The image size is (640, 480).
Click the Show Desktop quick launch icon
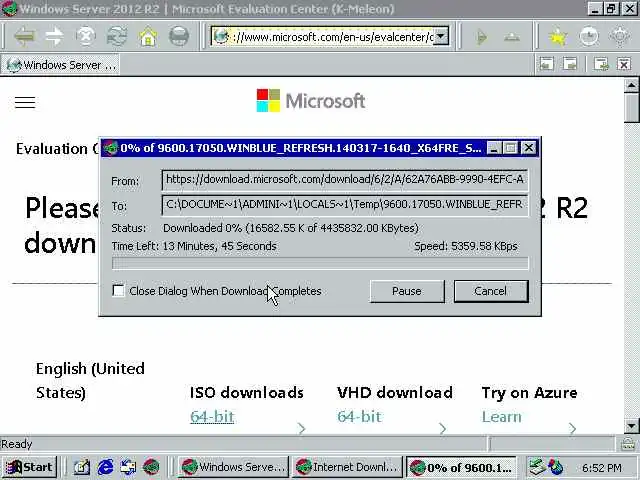pos(128,467)
